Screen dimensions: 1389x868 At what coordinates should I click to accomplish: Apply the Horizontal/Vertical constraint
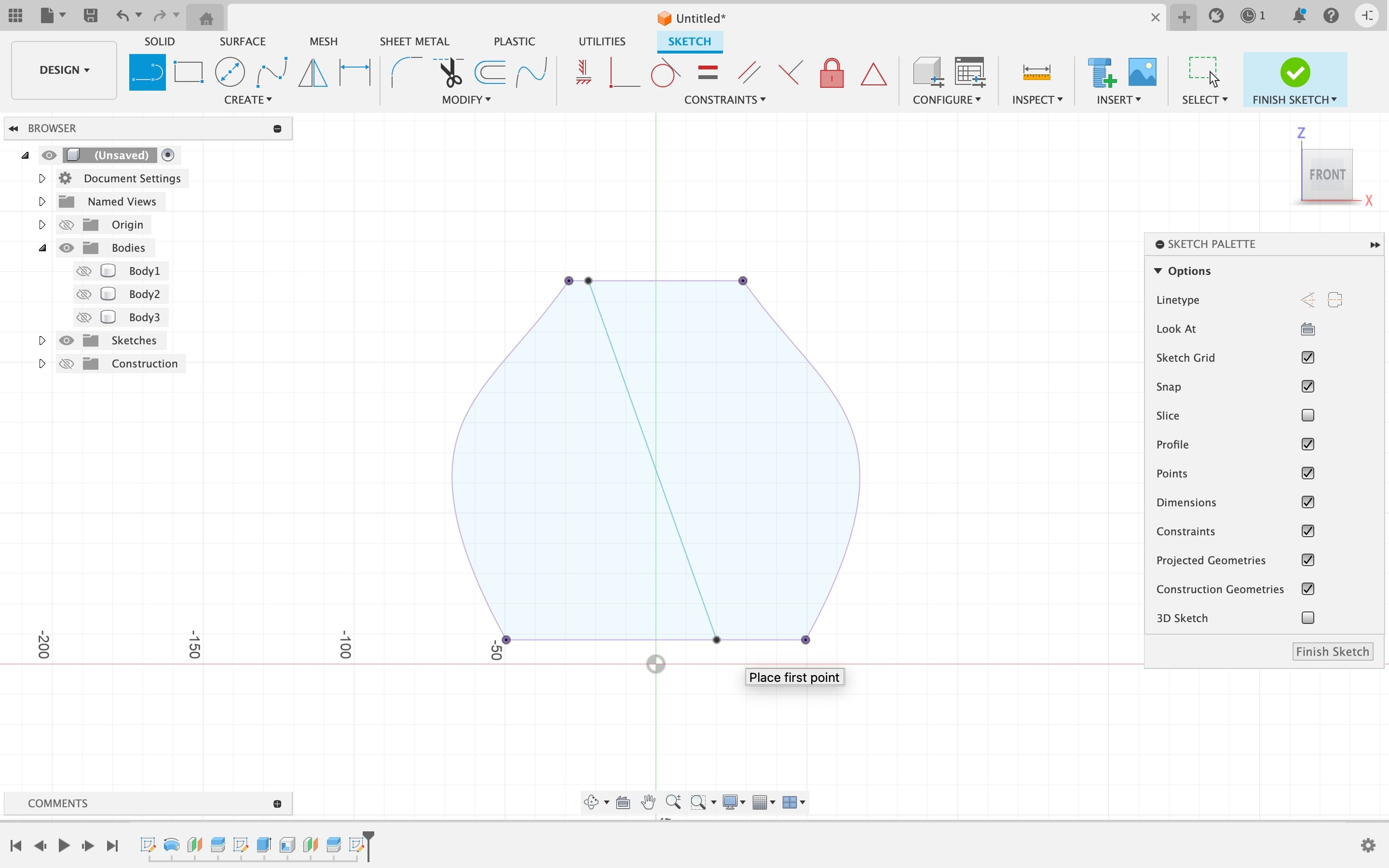[583, 72]
